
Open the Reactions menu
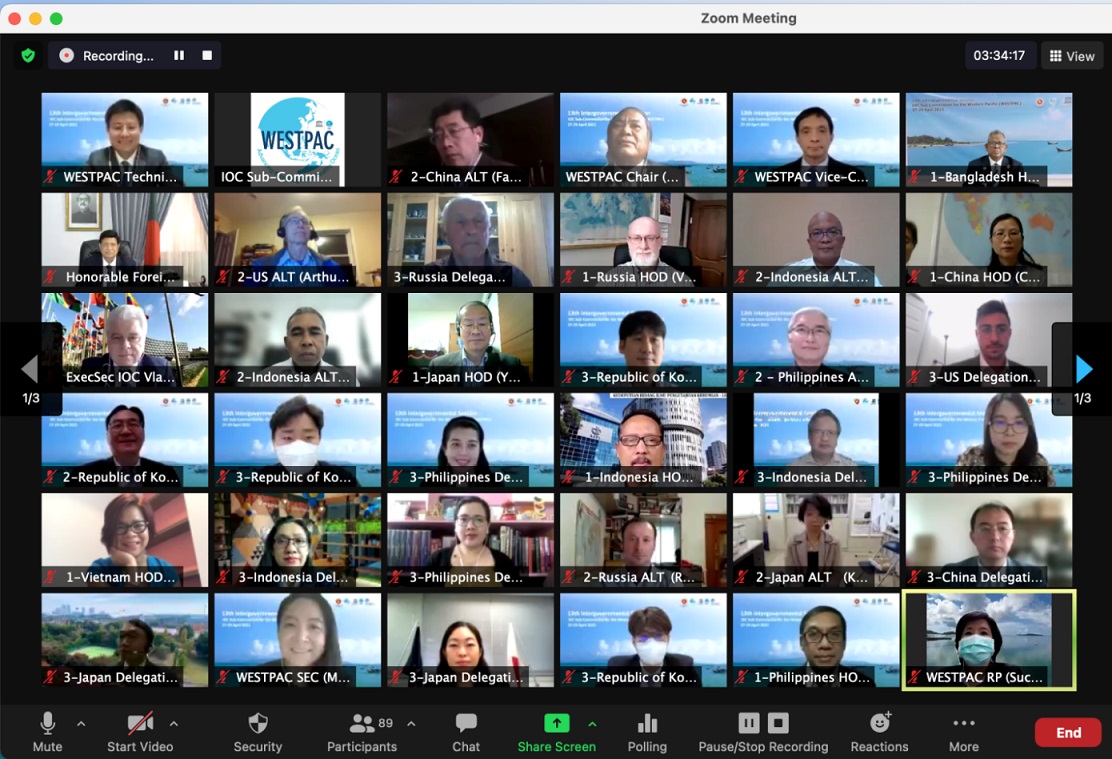pyautogui.click(x=879, y=732)
